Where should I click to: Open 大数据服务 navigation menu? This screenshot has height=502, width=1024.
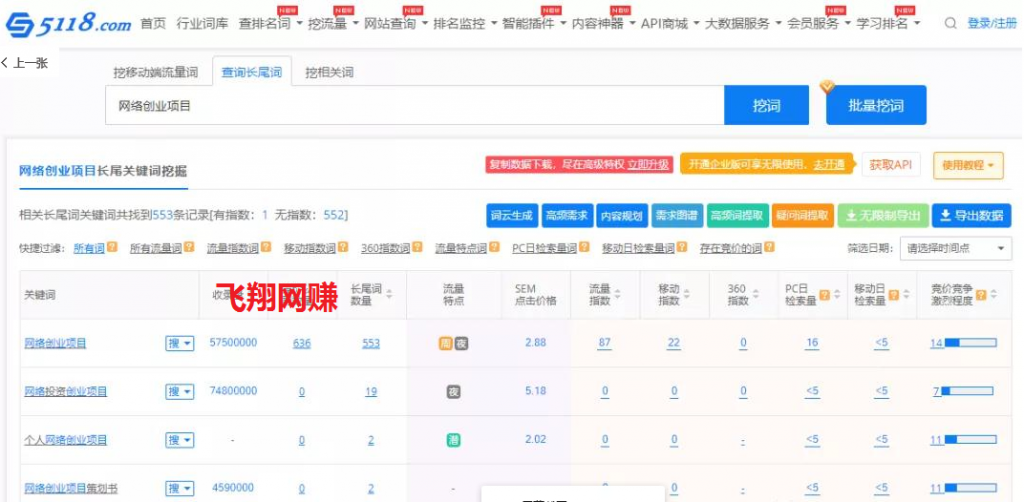point(743,24)
